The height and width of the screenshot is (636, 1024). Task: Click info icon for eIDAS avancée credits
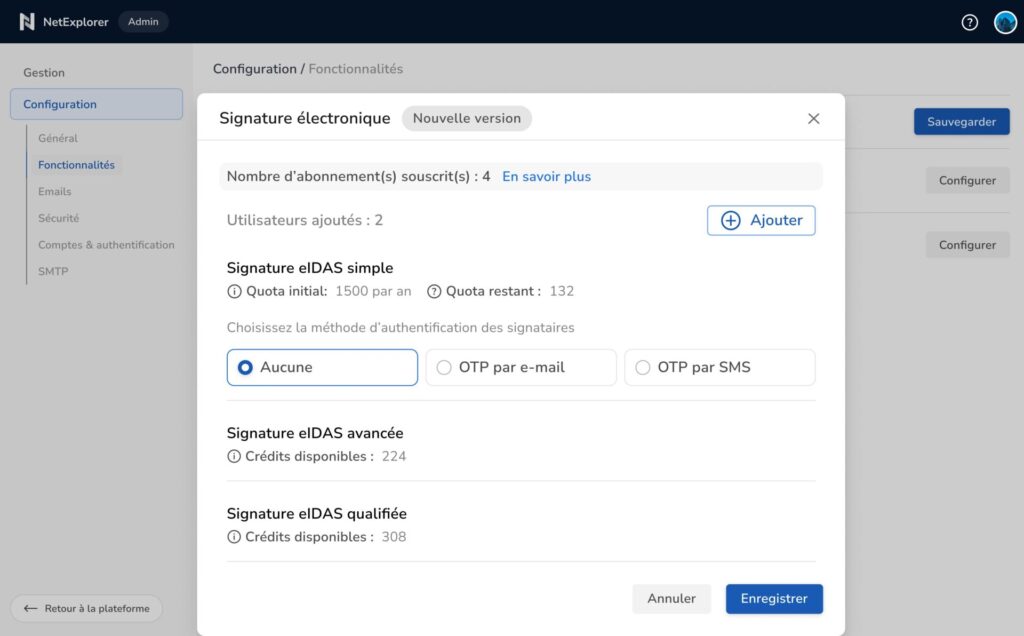pyautogui.click(x=234, y=457)
